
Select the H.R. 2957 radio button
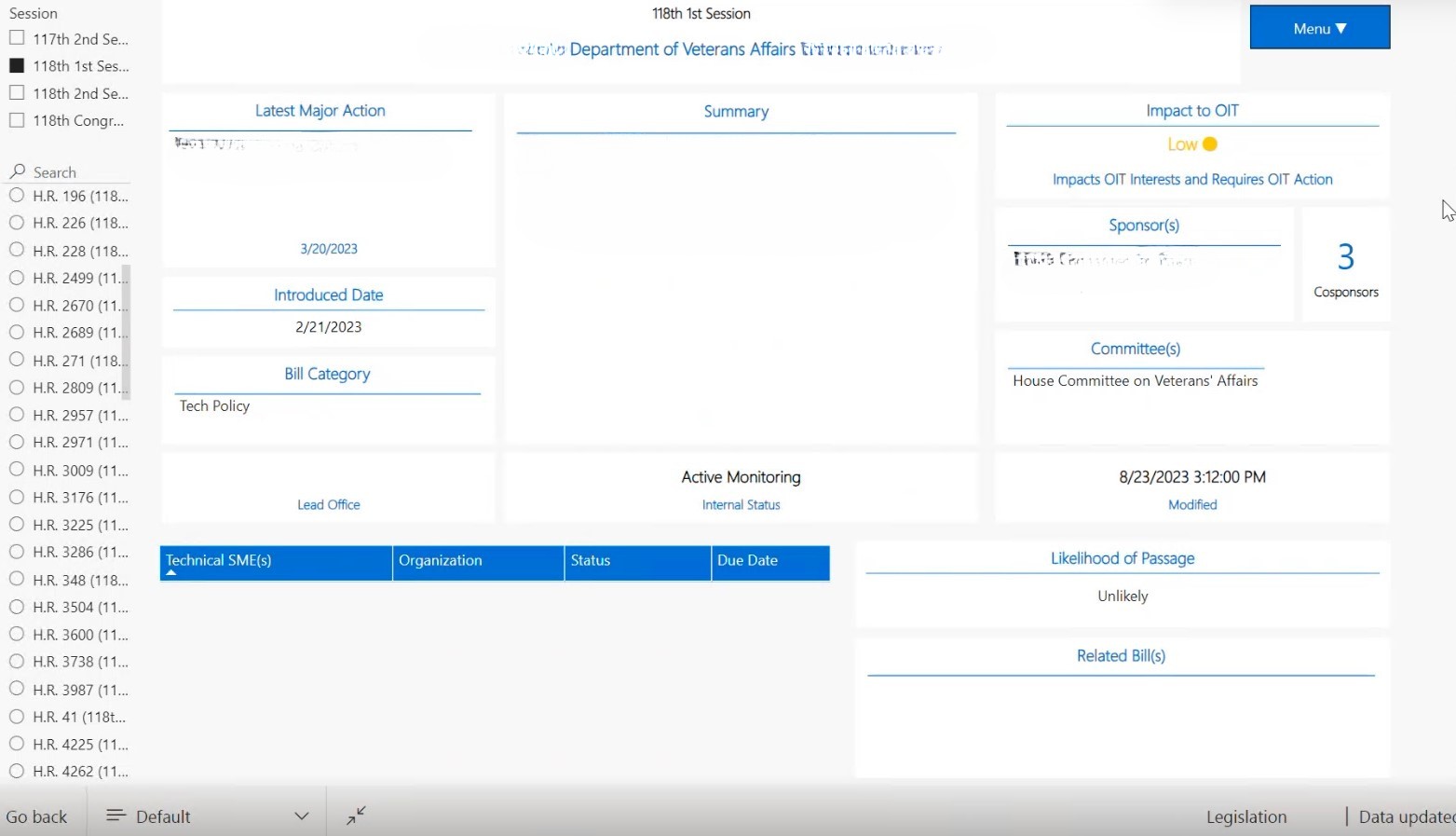click(x=17, y=415)
